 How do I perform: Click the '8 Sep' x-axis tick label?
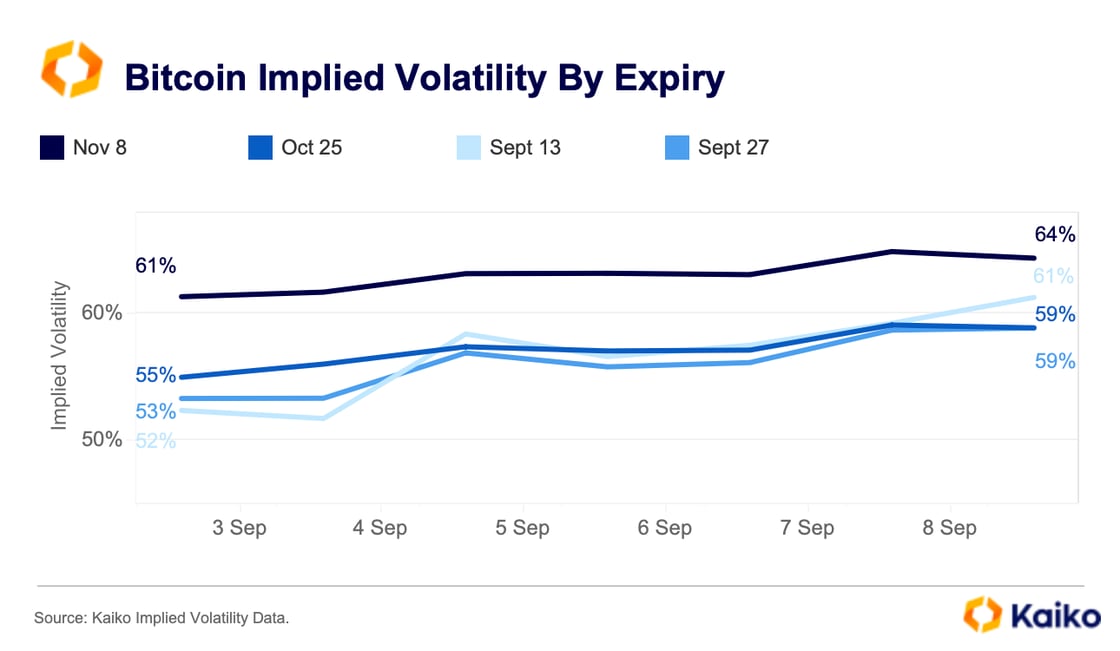(x=949, y=528)
